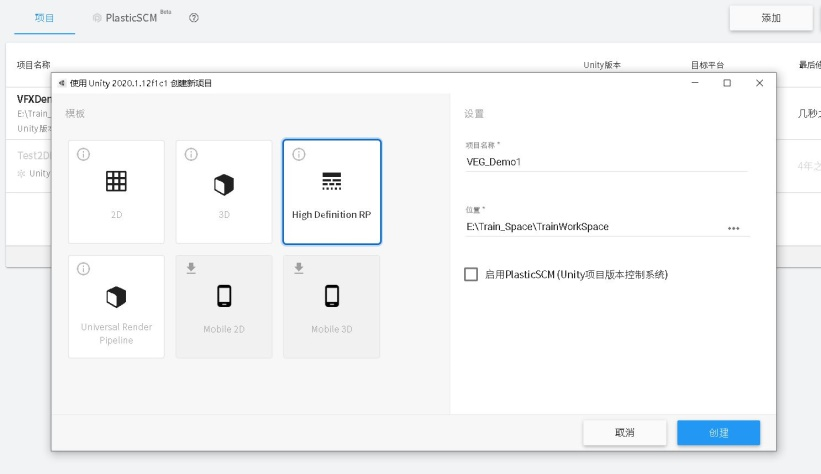The width and height of the screenshot is (821, 474).
Task: Select the High Definition RP template
Action: click(x=332, y=192)
